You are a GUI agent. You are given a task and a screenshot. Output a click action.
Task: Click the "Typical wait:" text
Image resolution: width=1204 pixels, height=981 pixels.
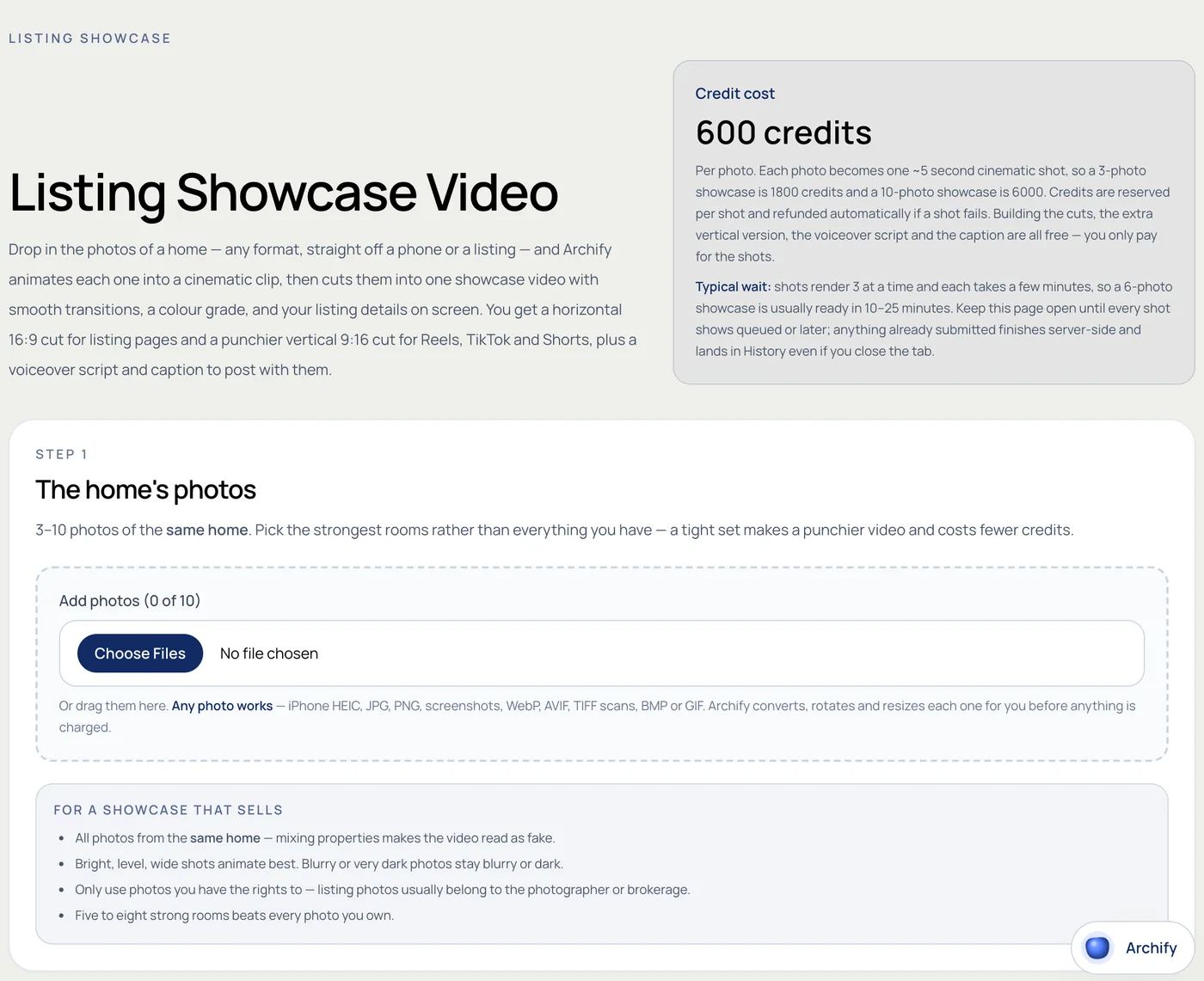pos(734,286)
